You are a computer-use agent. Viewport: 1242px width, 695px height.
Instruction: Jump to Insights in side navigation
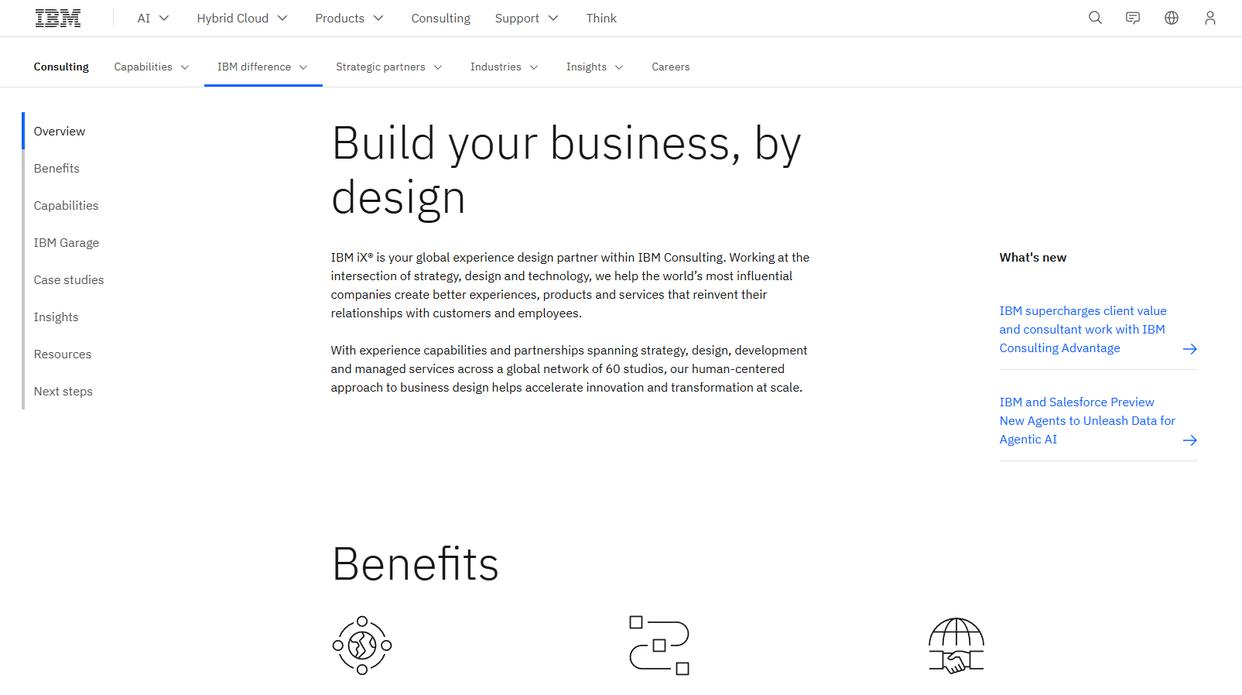(56, 317)
